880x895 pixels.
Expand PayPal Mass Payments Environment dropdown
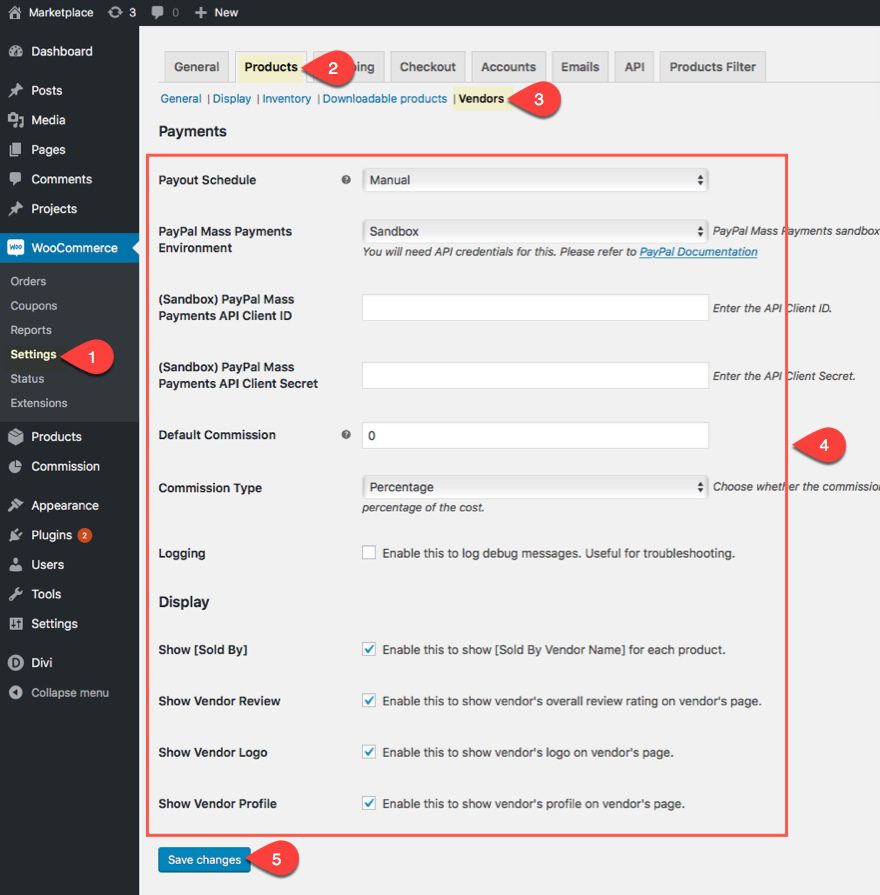(535, 231)
